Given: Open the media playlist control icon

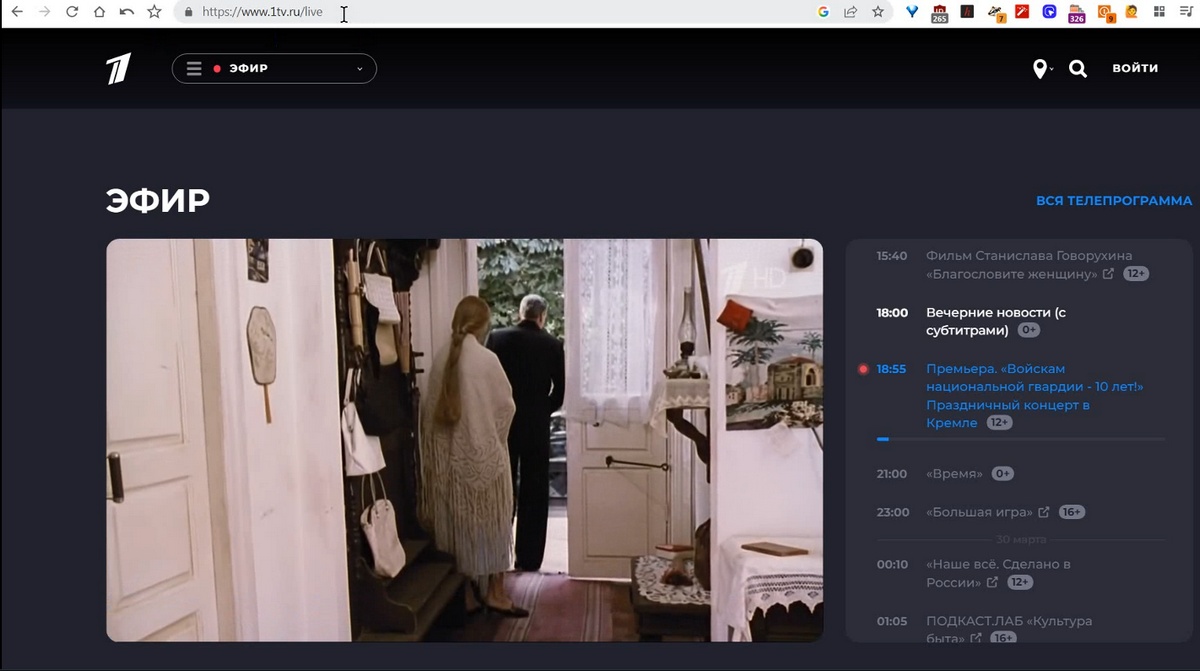Looking at the screenshot, I should pyautogui.click(x=1187, y=12).
